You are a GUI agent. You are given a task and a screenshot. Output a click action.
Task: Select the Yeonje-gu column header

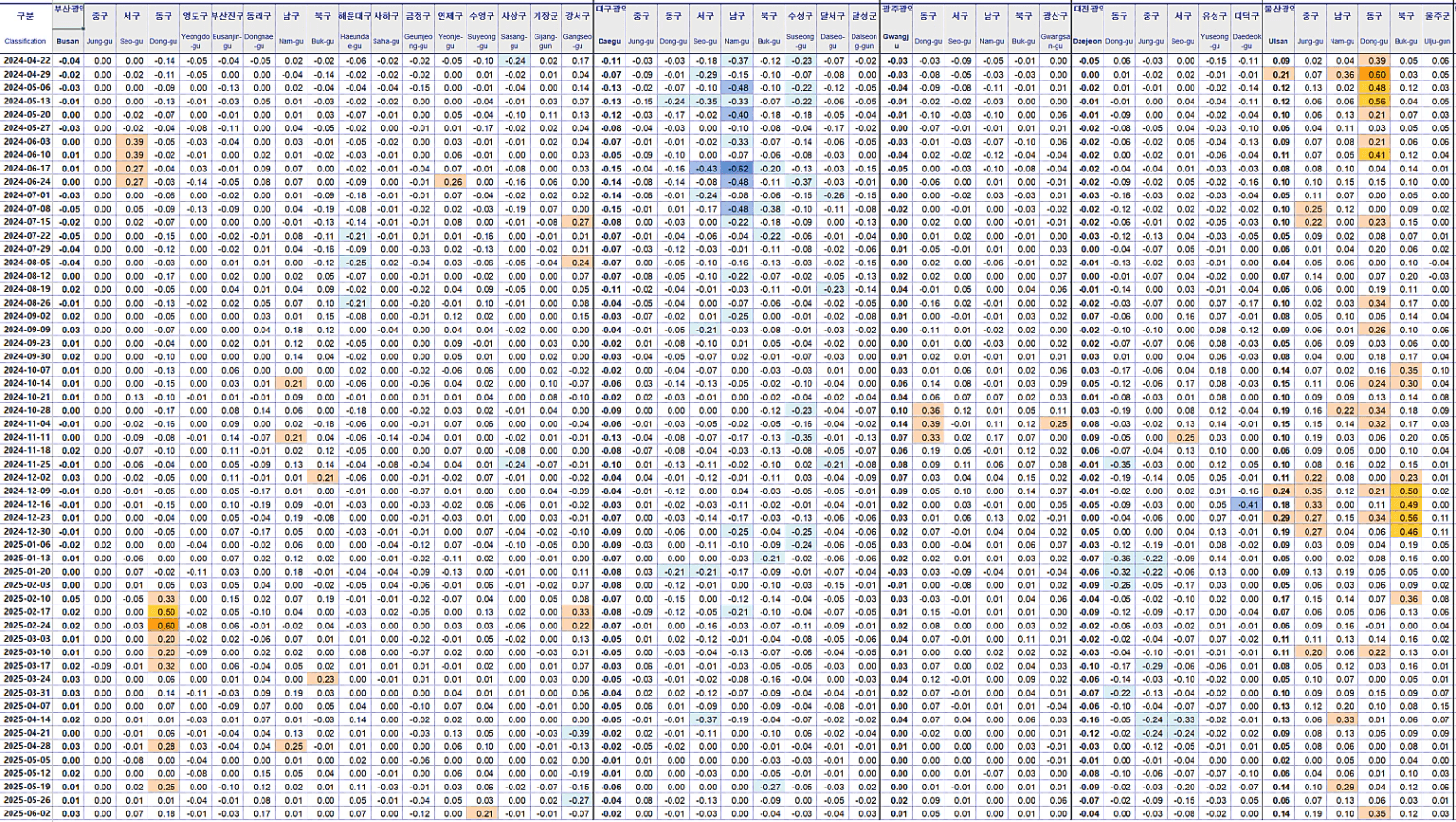[x=450, y=41]
